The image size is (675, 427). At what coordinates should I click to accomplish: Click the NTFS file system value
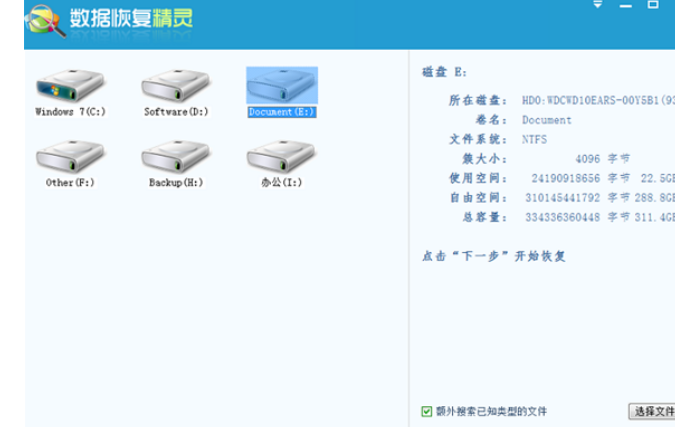click(x=535, y=139)
